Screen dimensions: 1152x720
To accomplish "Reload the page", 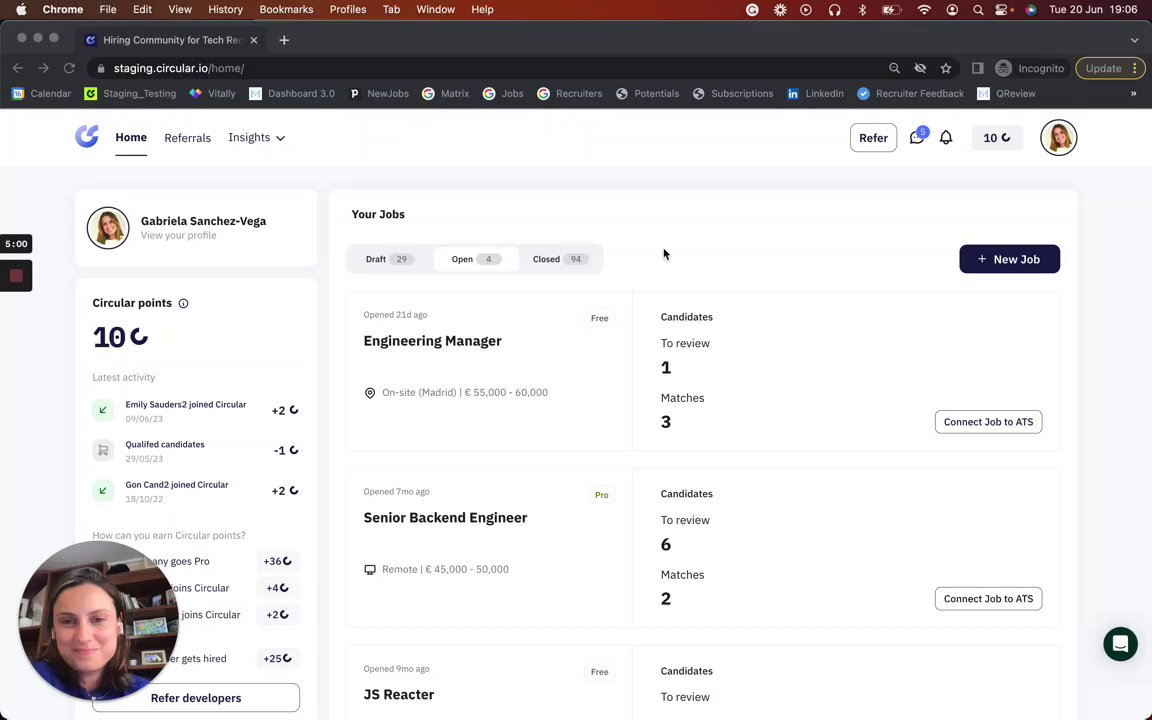I will coord(69,68).
